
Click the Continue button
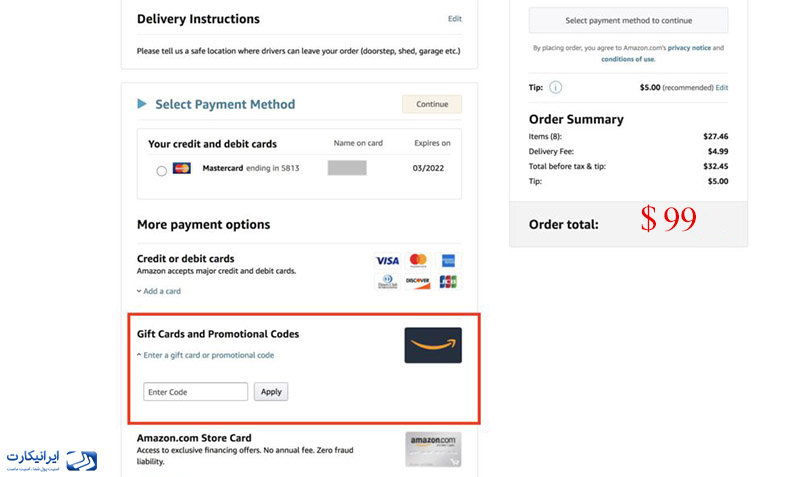[x=432, y=104]
